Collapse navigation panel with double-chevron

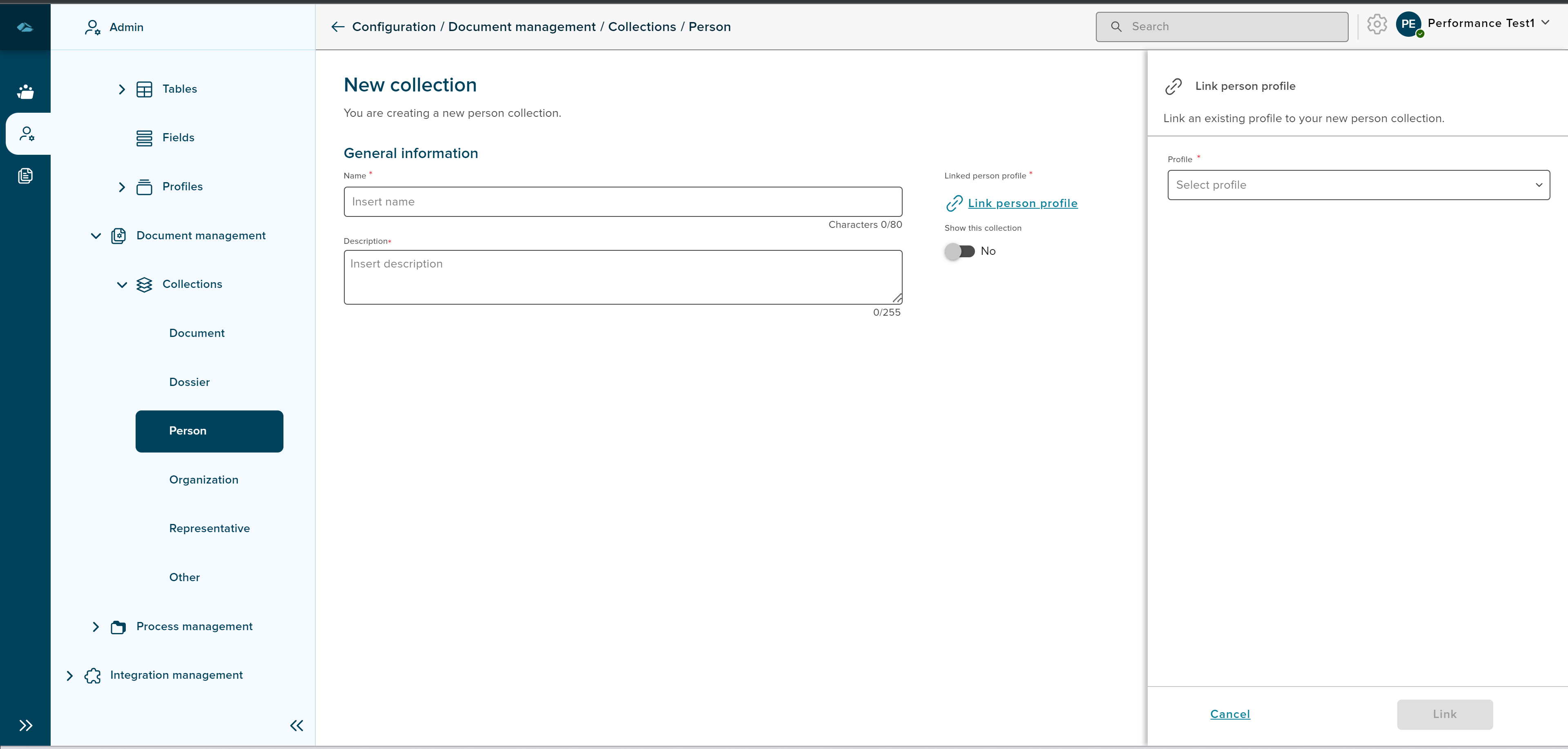pyautogui.click(x=297, y=725)
